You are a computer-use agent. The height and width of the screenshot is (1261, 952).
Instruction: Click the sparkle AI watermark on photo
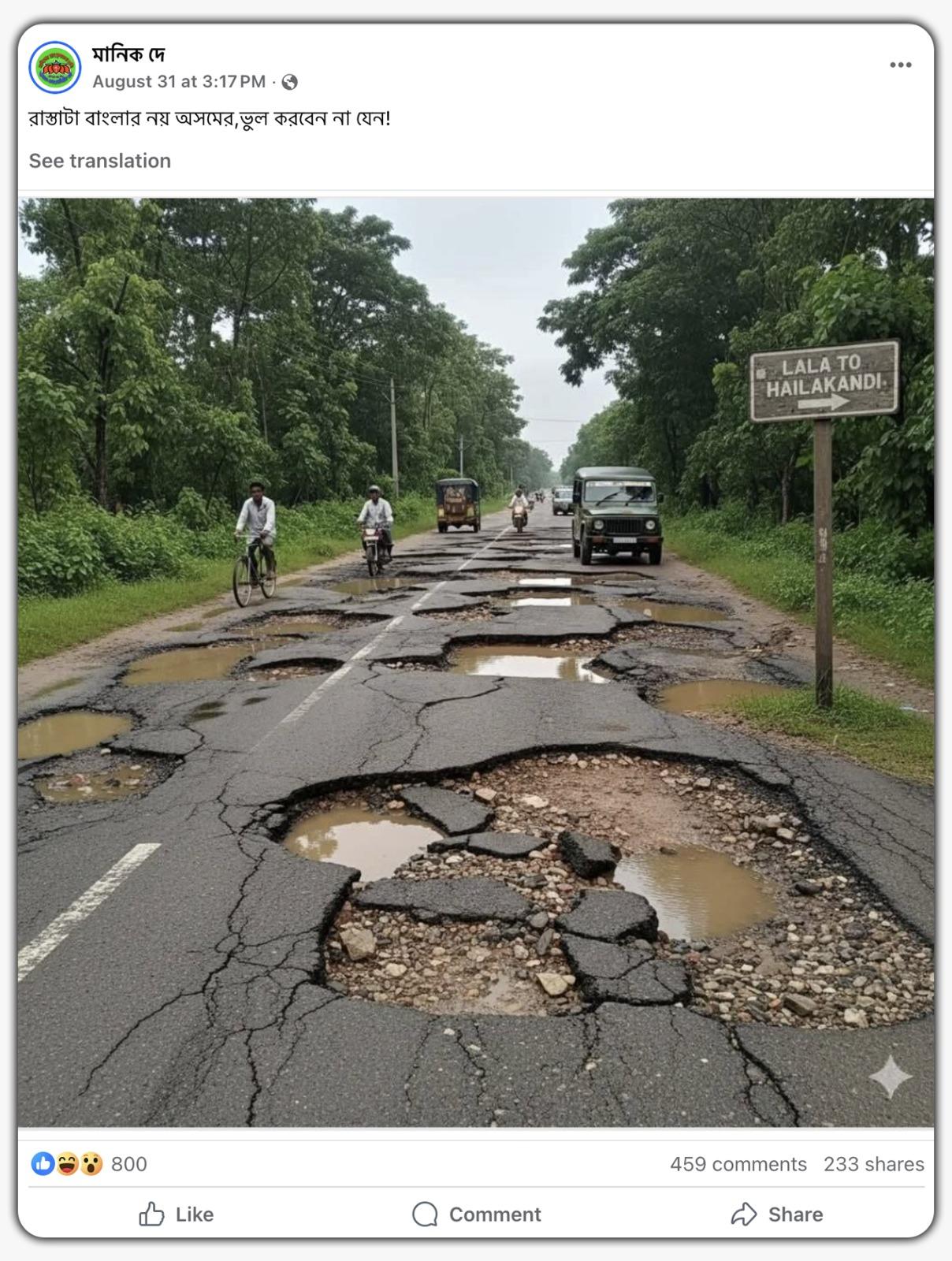pos(891,1077)
